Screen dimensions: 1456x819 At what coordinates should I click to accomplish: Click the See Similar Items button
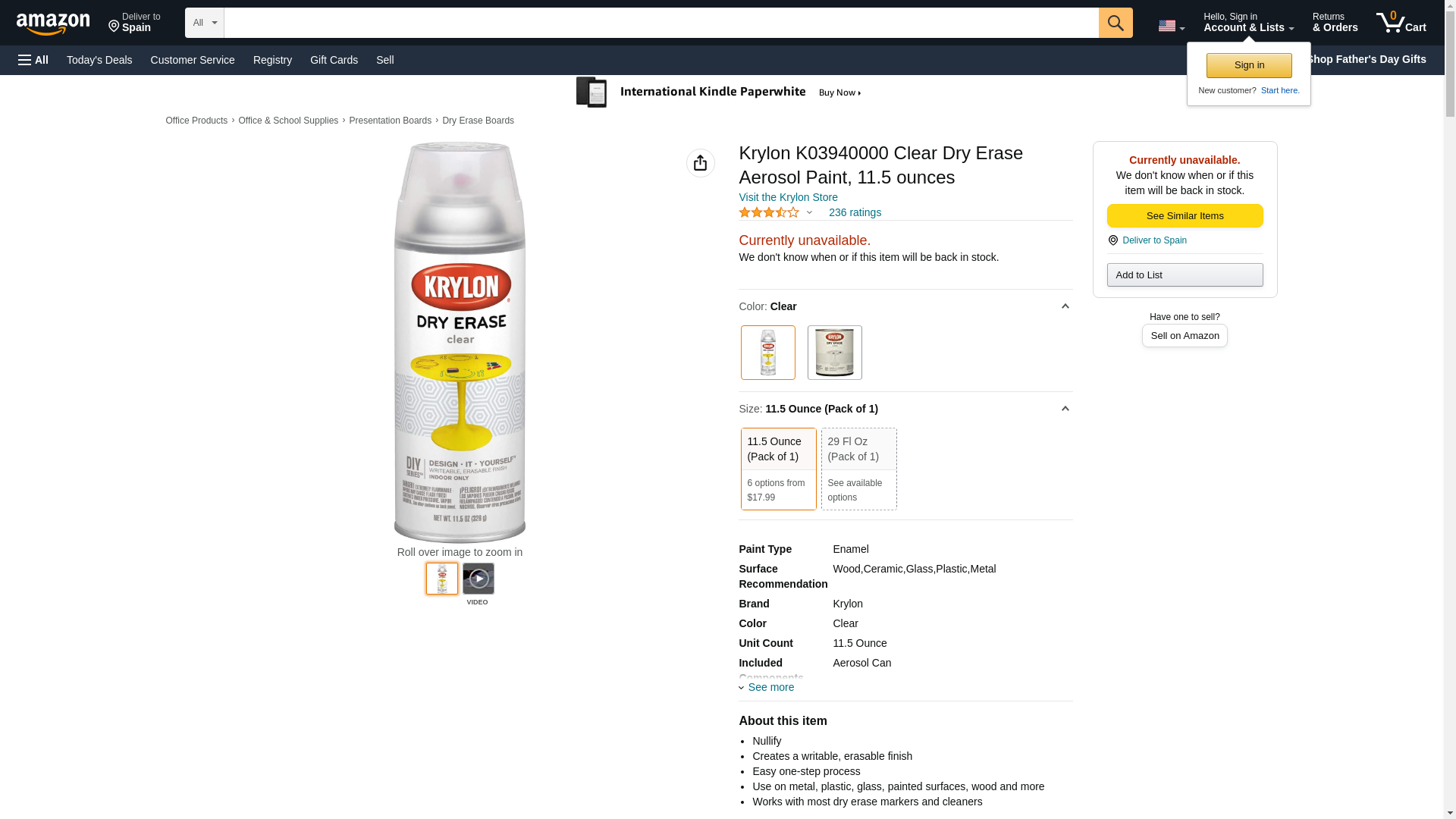pos(1185,216)
